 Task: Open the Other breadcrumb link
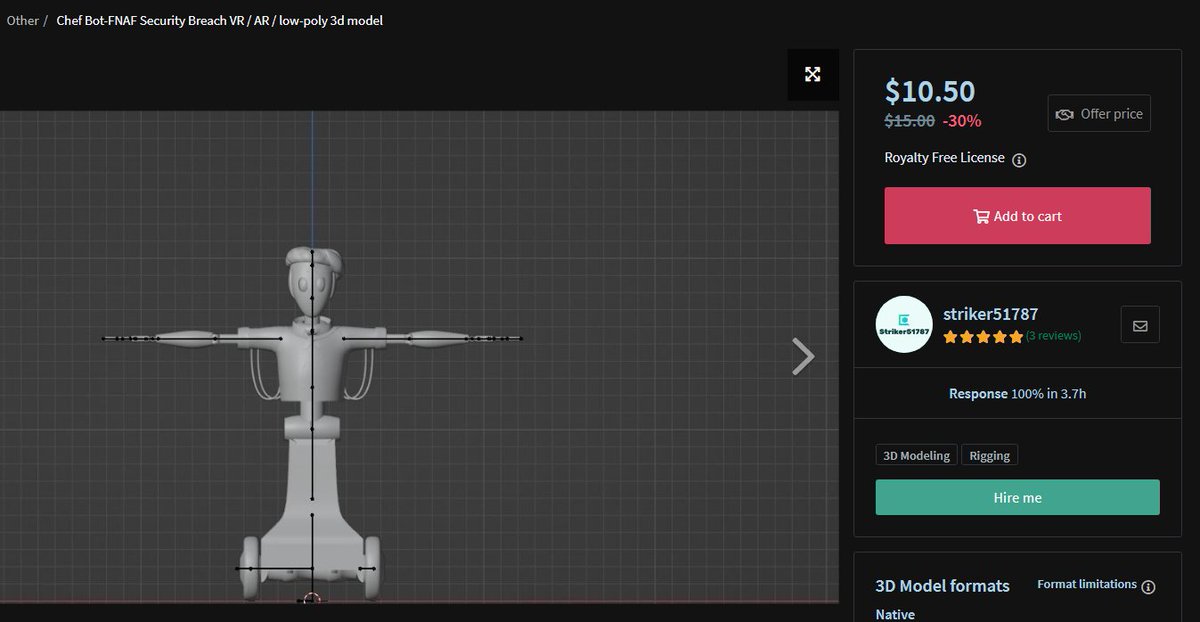point(22,20)
